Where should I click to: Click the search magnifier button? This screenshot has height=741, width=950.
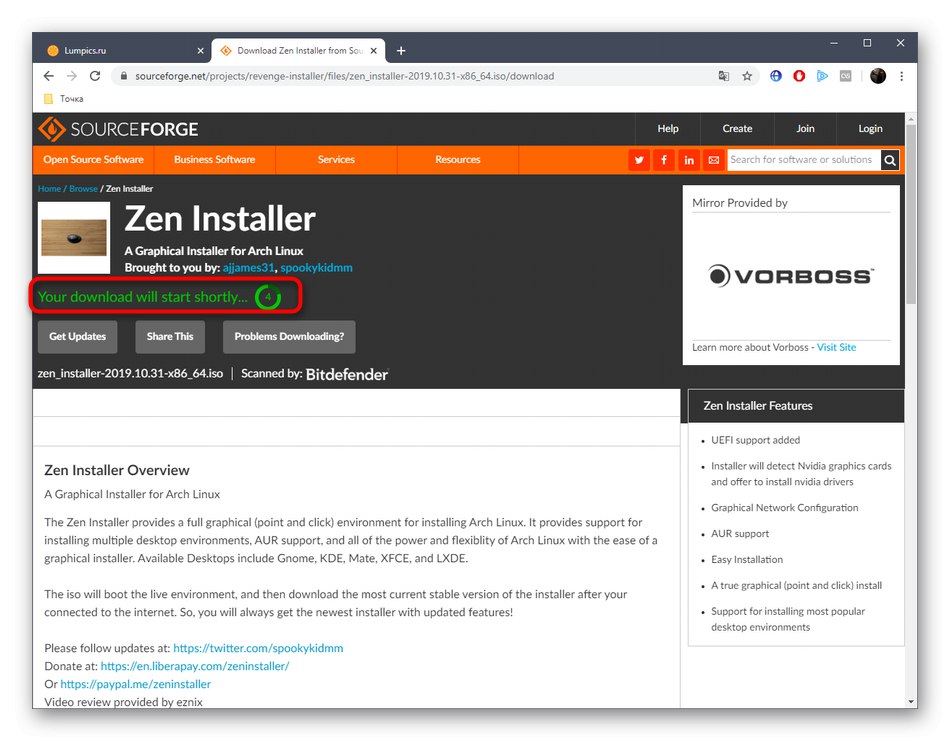point(889,160)
